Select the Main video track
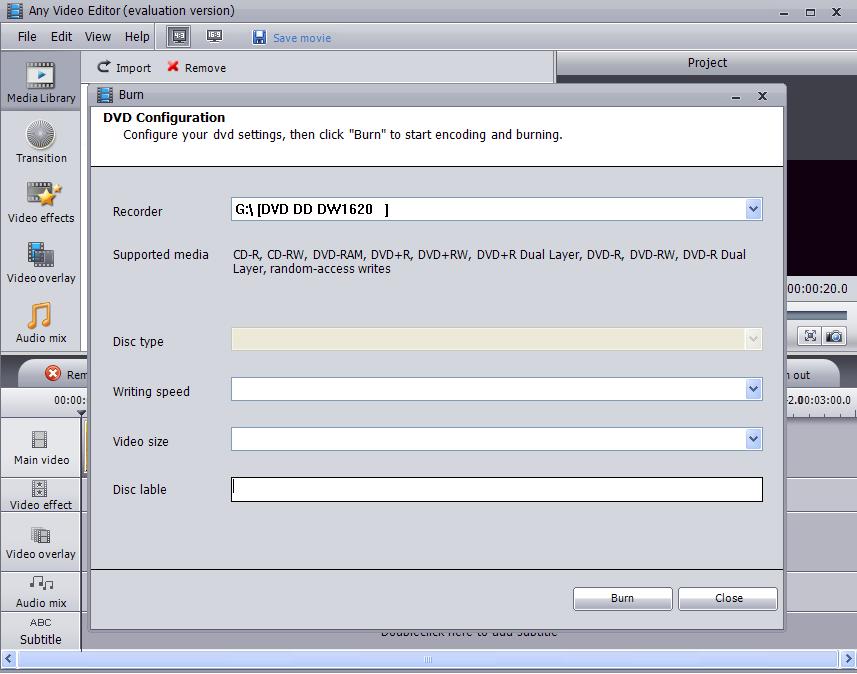The image size is (857, 674). point(41,448)
